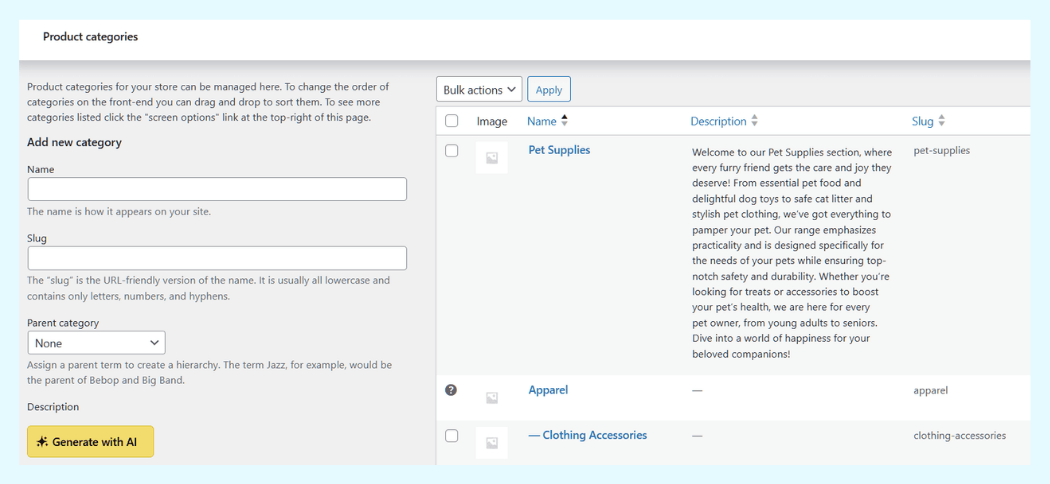Check the Pet Supplies row checkbox
1050x484 pixels.
coord(452,151)
